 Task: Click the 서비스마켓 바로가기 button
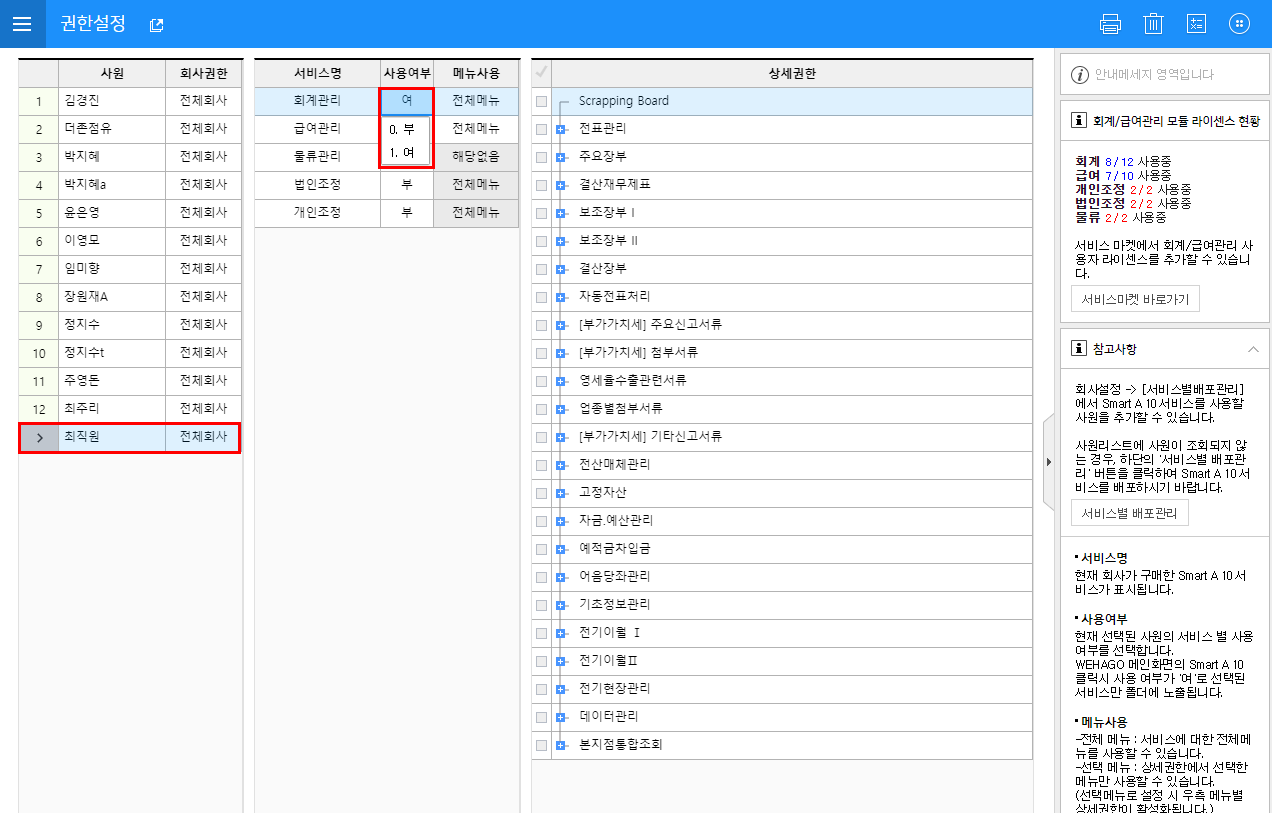(1135, 300)
